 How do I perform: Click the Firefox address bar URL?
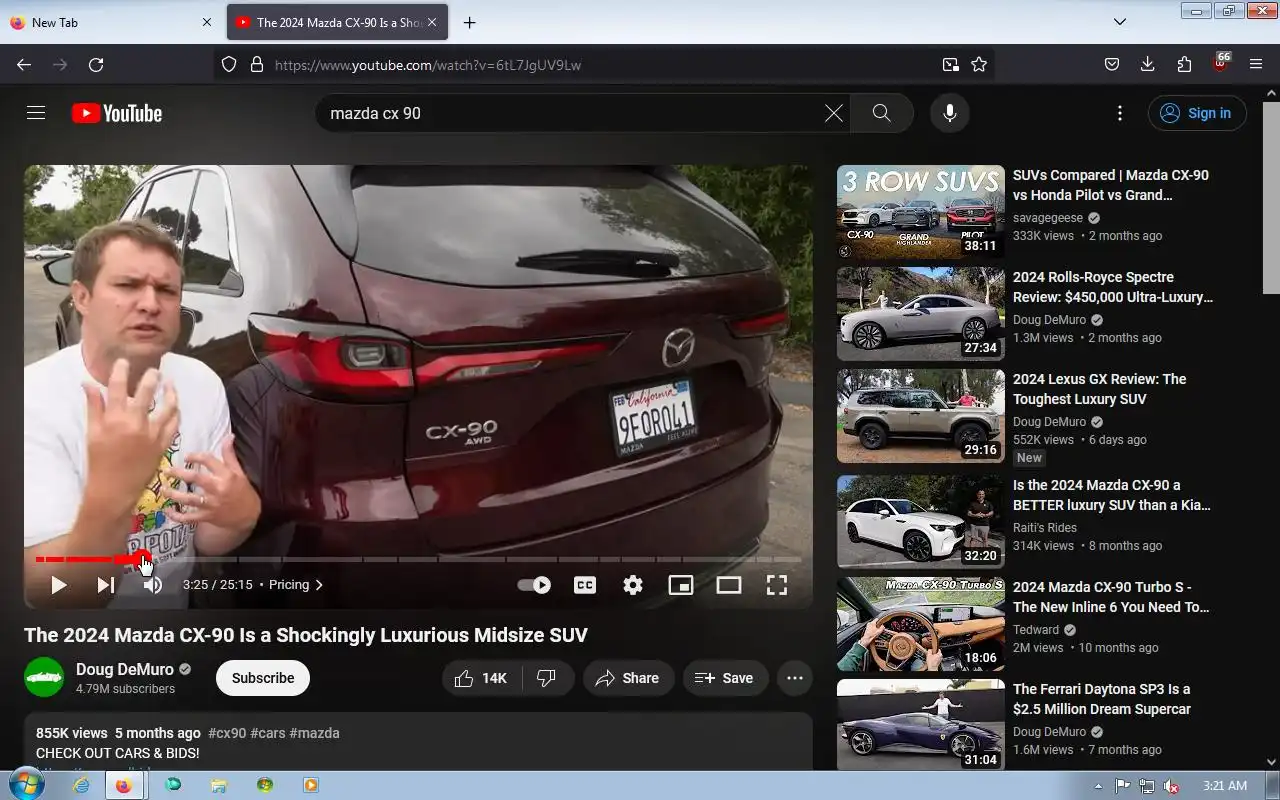coord(428,65)
